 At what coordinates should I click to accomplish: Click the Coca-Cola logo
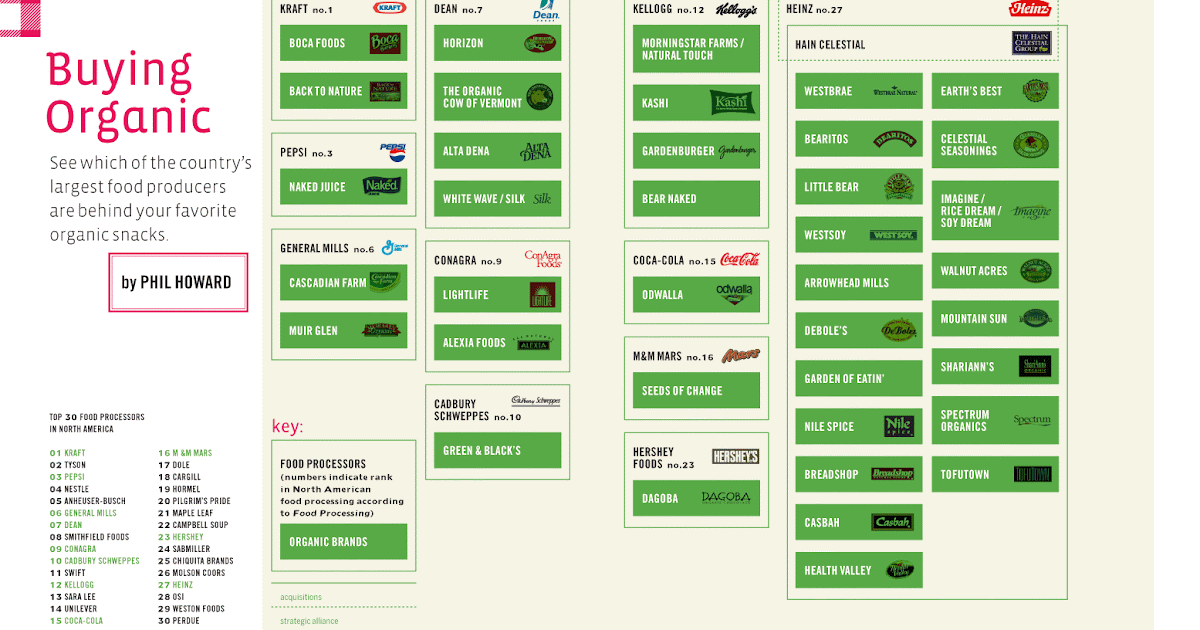coord(740,259)
